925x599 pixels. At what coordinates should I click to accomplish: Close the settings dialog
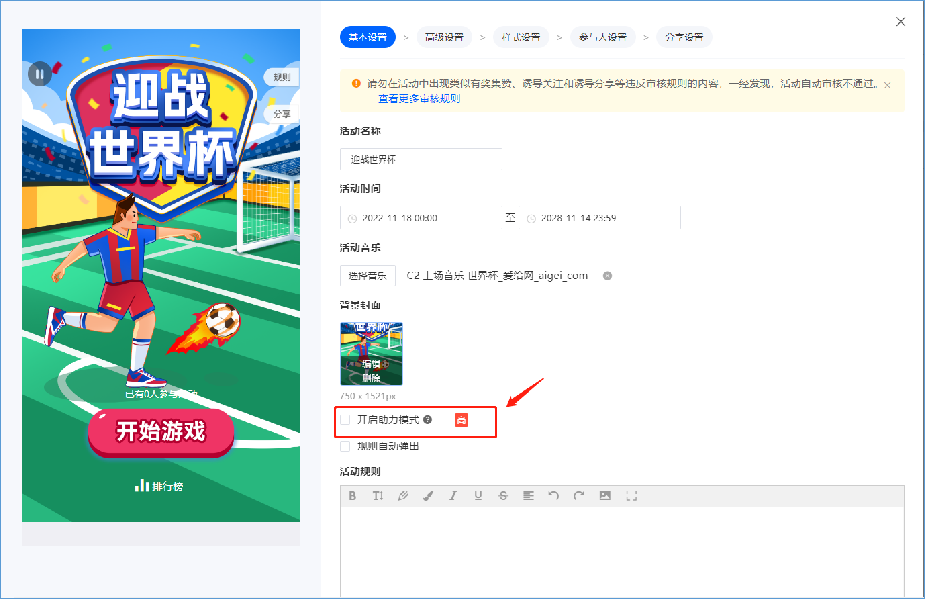pyautogui.click(x=900, y=22)
